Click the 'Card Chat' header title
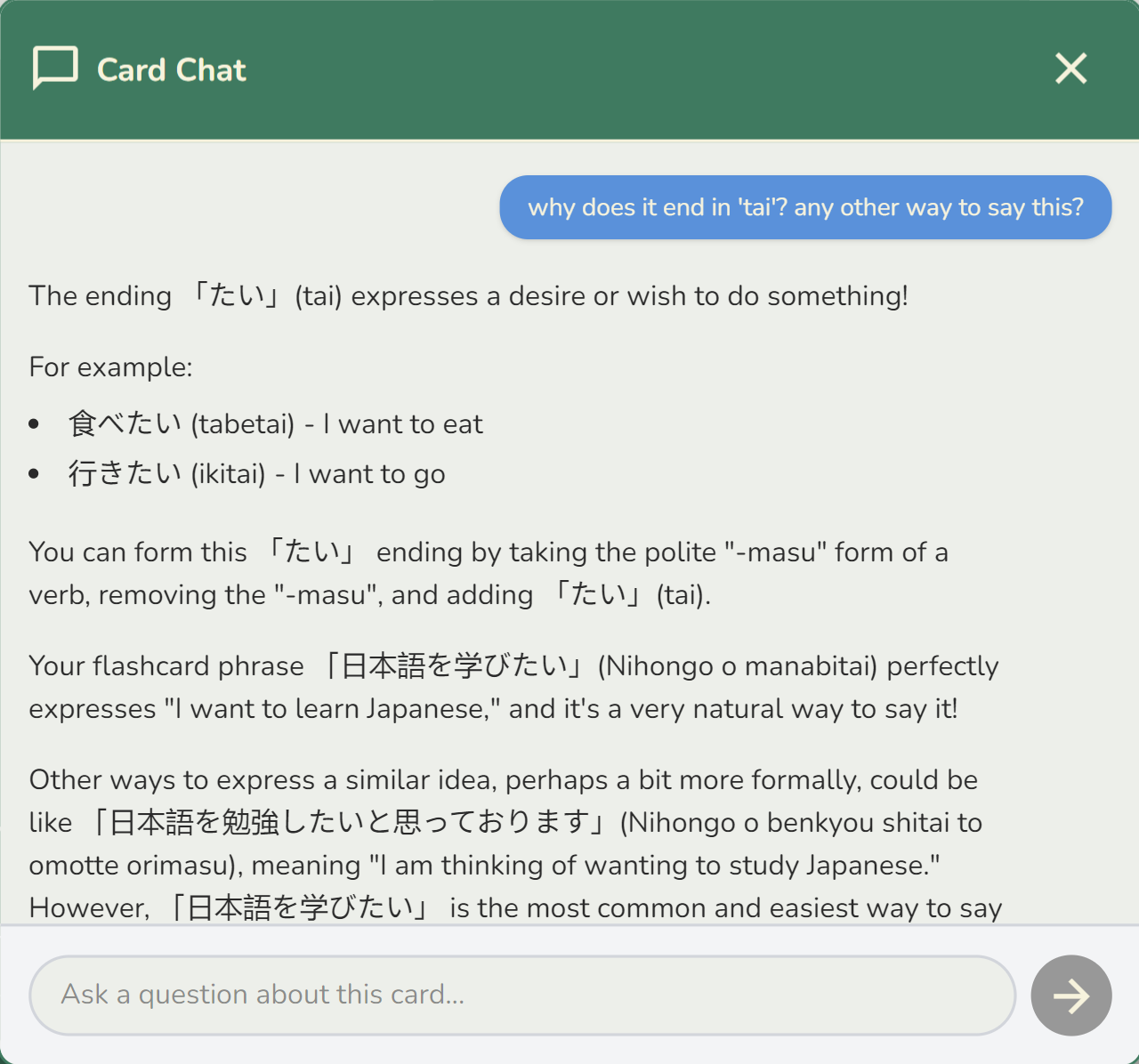 (x=171, y=70)
